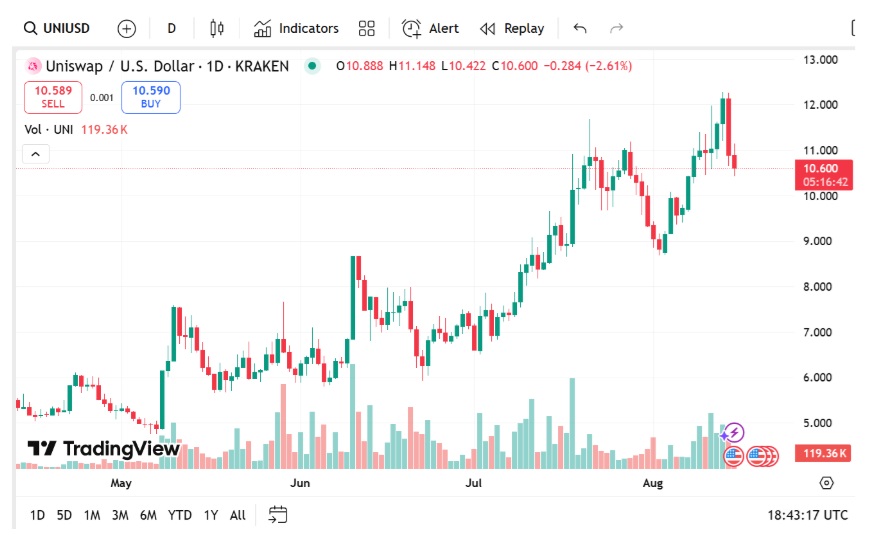Select the YTD date range tab
This screenshot has height=546, width=885.
180,515
